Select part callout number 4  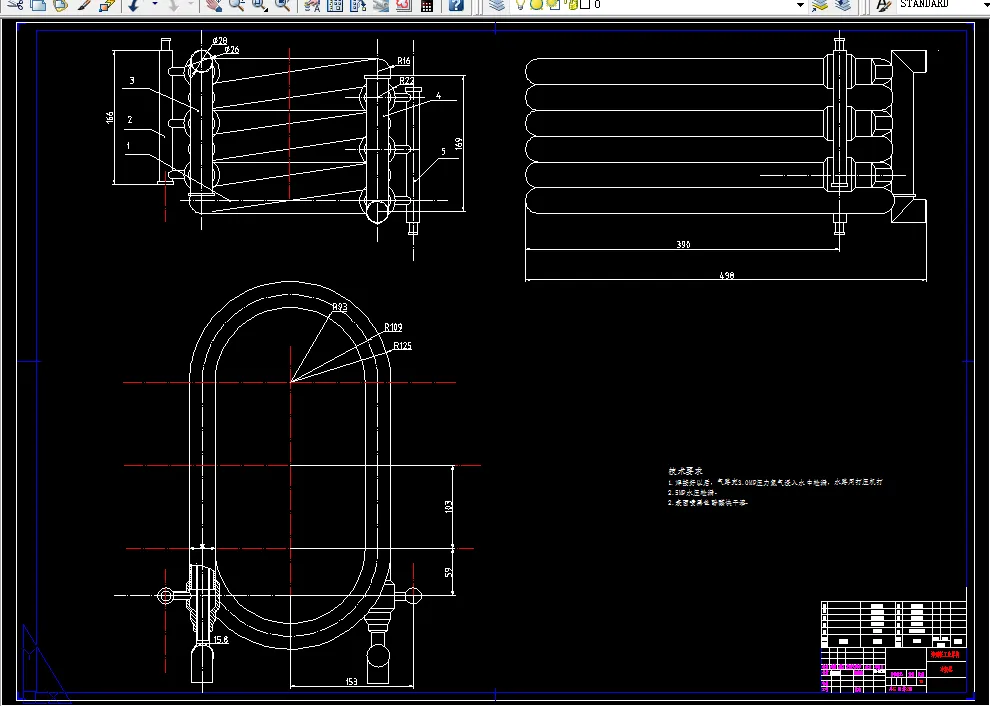439,97
